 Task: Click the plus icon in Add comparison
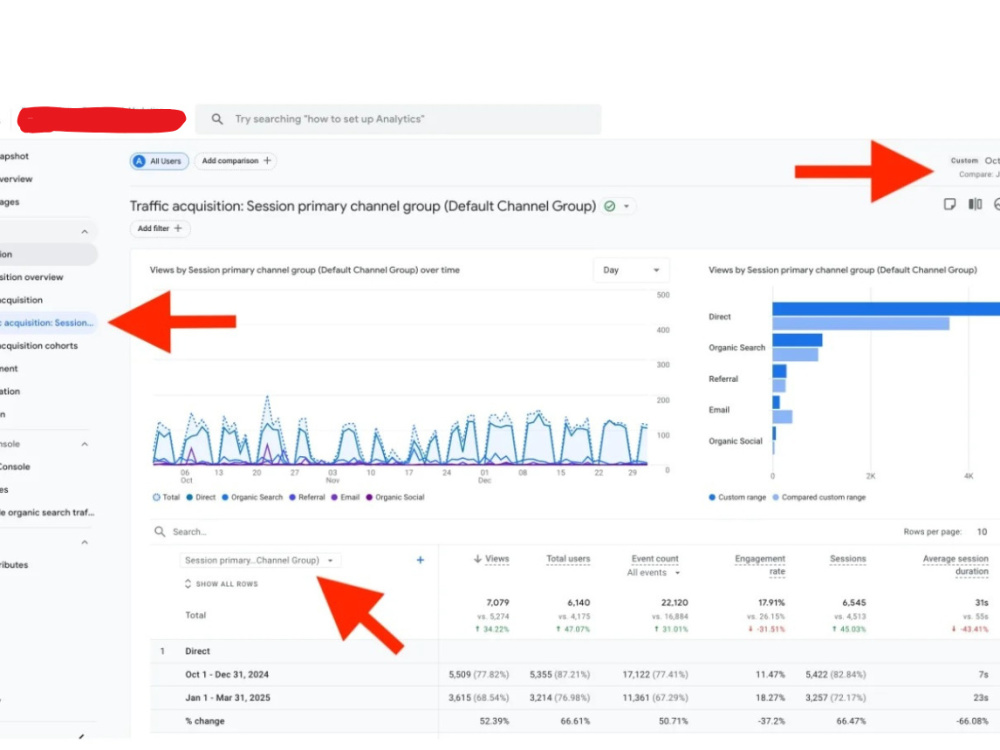tap(267, 161)
